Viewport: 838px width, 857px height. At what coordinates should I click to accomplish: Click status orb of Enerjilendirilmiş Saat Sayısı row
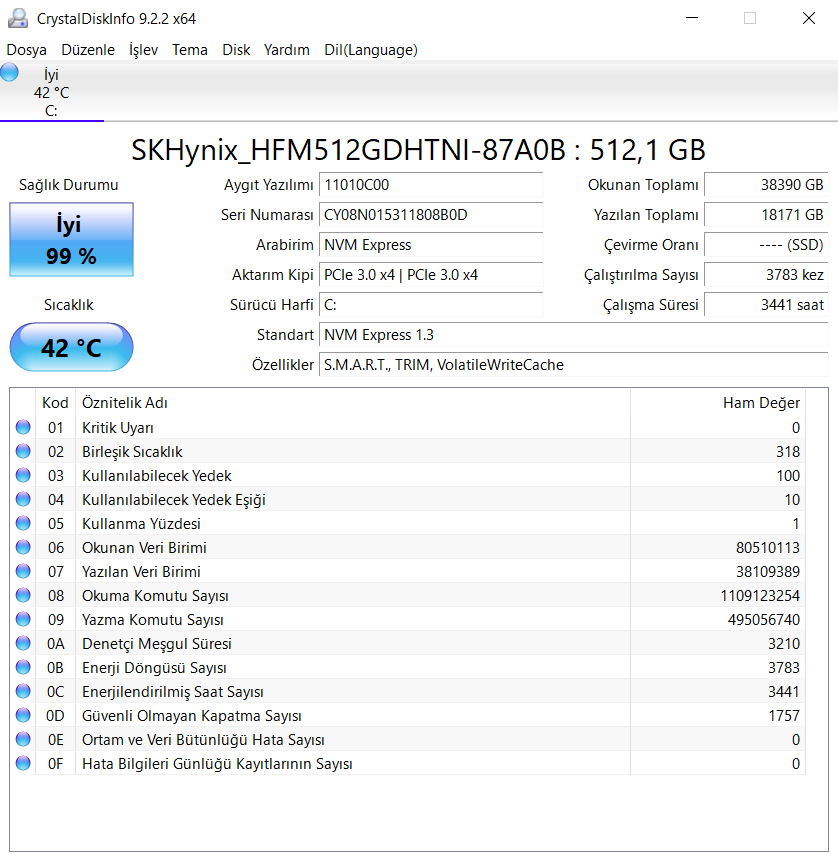coord(23,691)
